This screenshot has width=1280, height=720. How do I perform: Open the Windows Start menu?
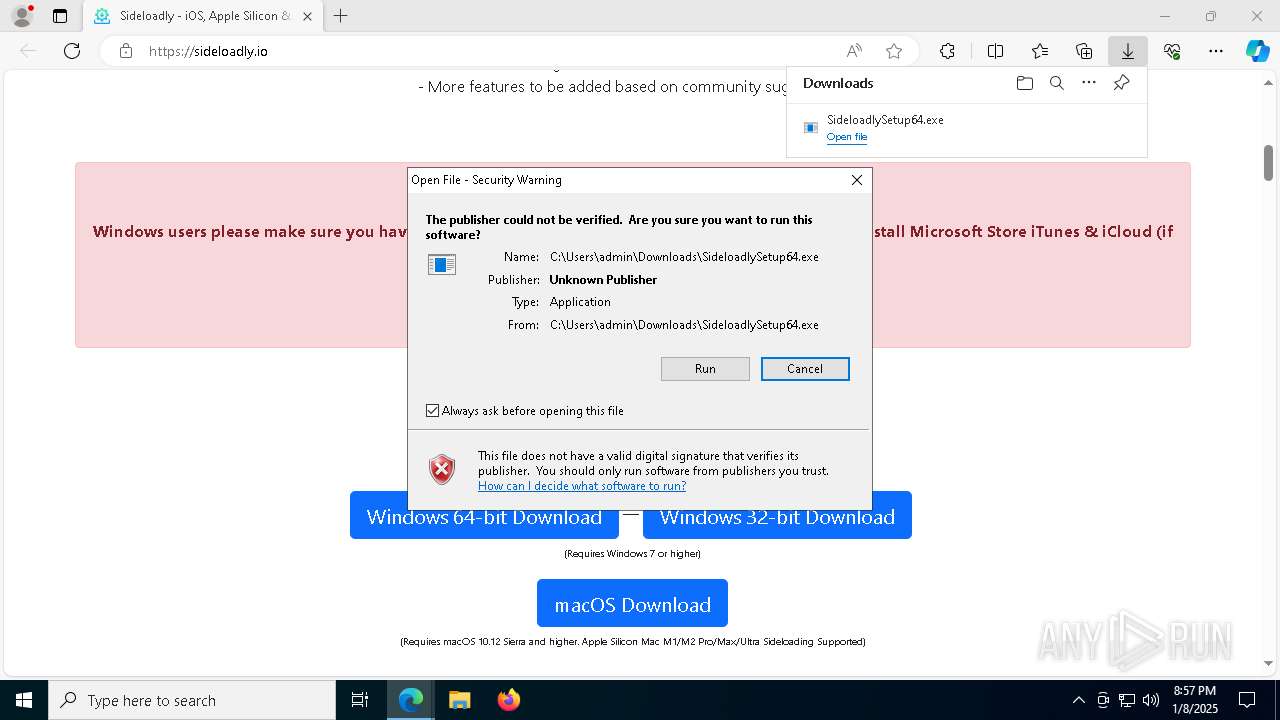[24, 700]
